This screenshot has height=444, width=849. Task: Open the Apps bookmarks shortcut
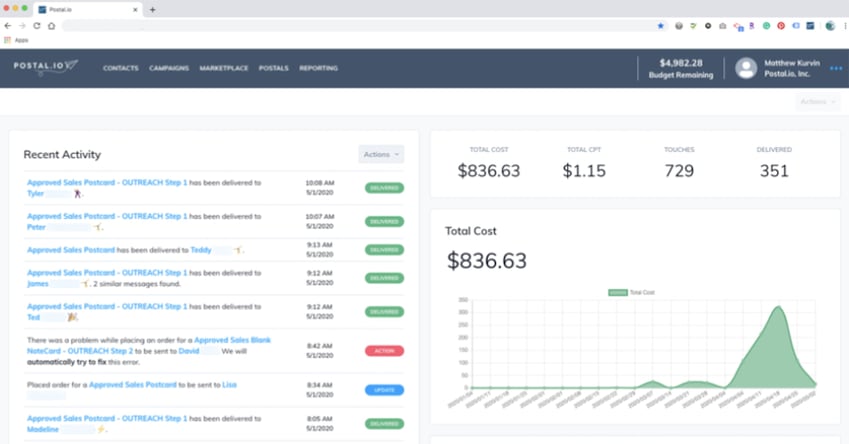pos(16,40)
